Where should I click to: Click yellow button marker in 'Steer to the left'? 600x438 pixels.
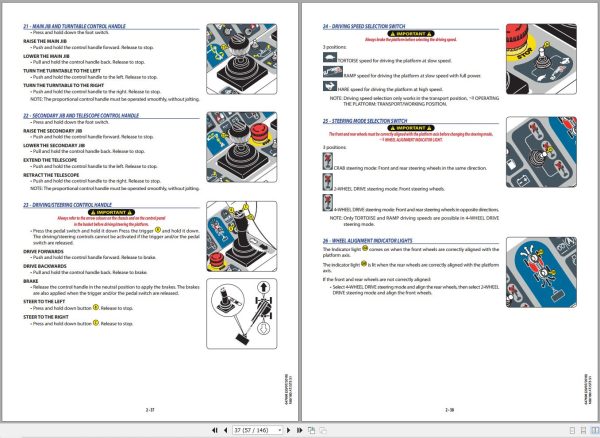(x=96, y=307)
